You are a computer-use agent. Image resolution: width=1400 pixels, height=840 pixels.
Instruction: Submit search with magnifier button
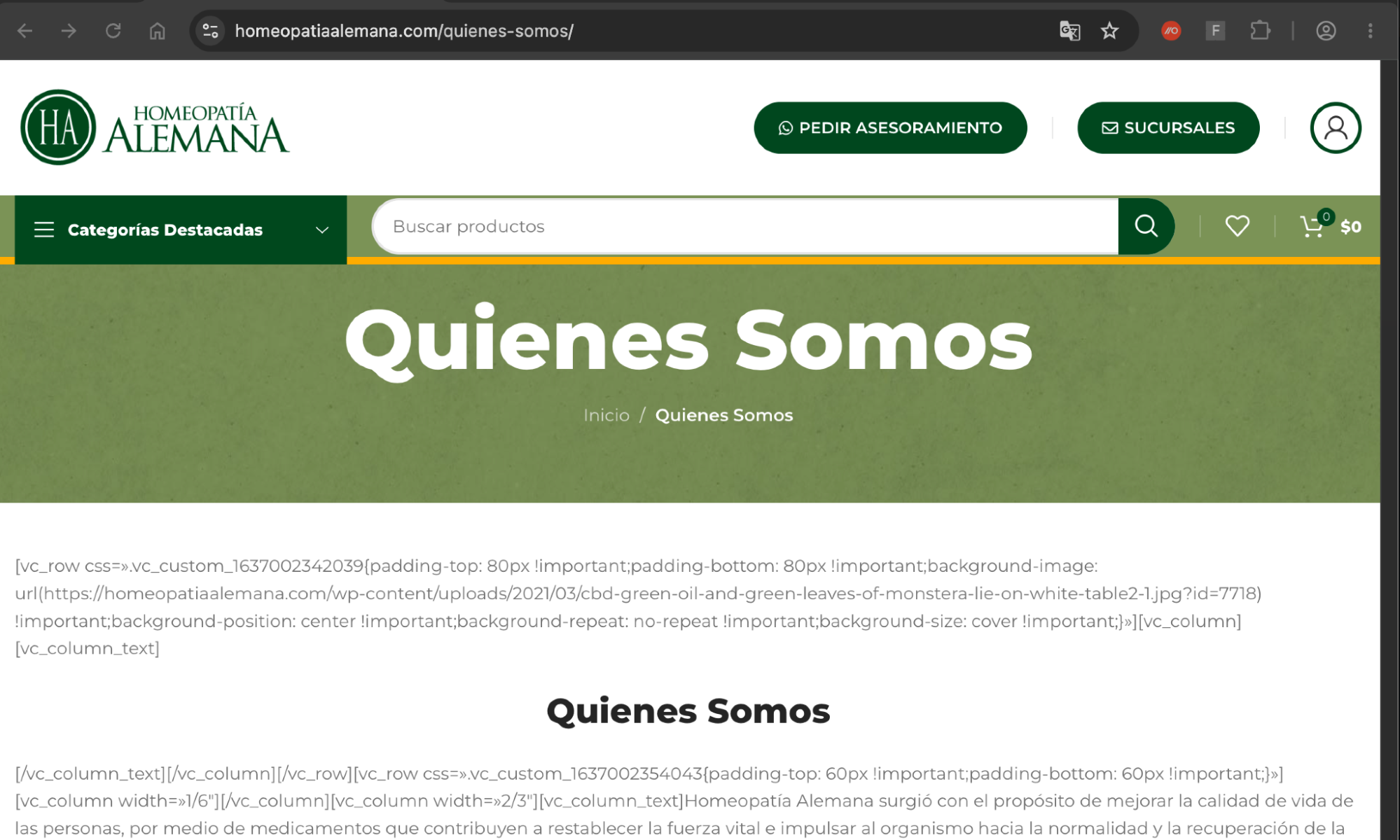[x=1146, y=226]
